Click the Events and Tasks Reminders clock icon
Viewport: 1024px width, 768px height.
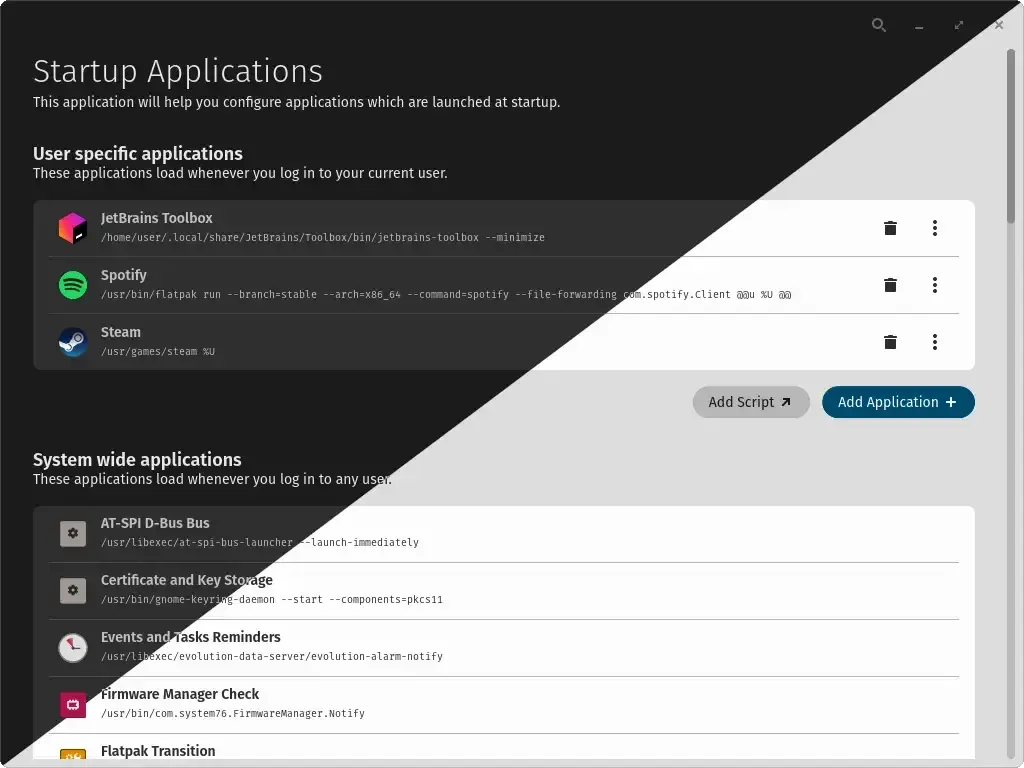pyautogui.click(x=72, y=647)
